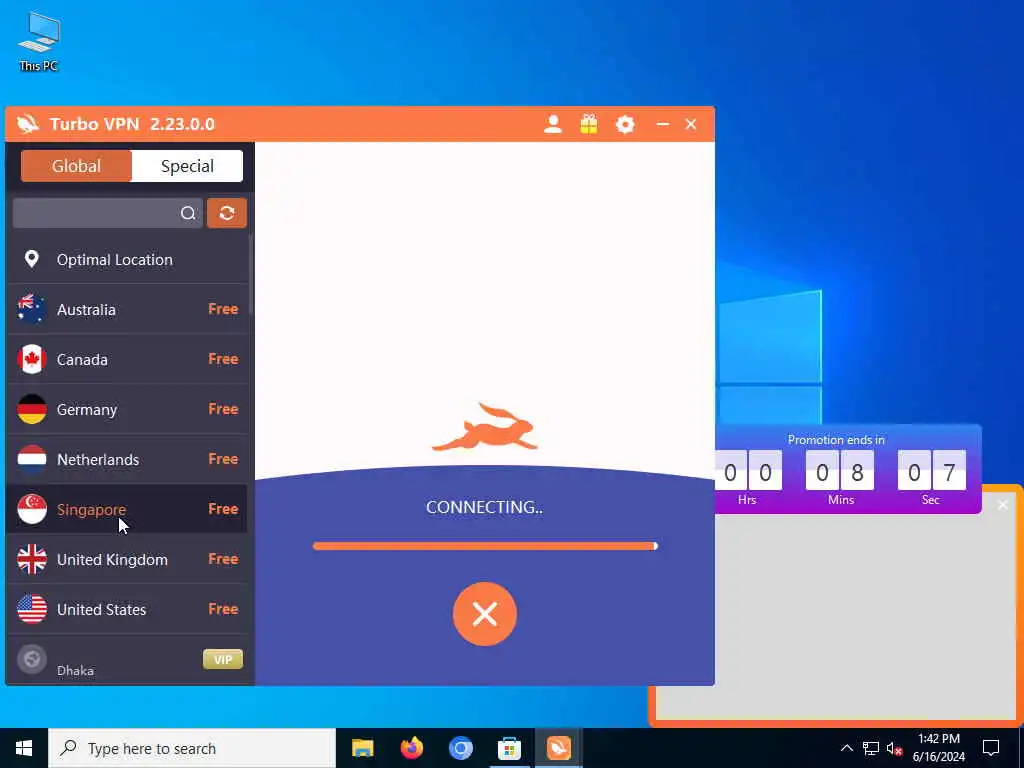This screenshot has width=1024, height=768.
Task: Select the Australia server
Action: 128,310
